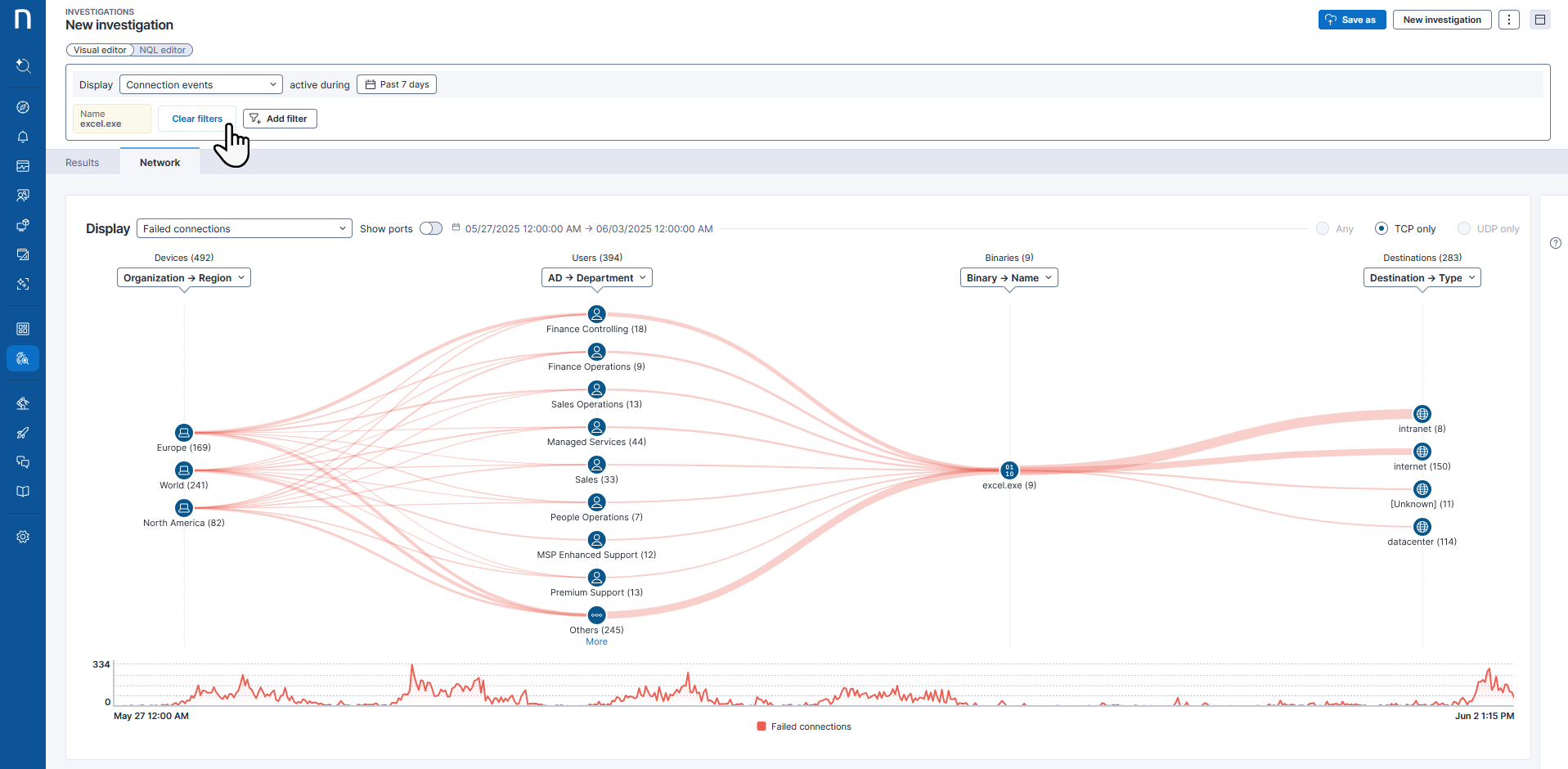The width and height of the screenshot is (1568, 769).
Task: Open the search icon in sidebar
Action: (23, 65)
